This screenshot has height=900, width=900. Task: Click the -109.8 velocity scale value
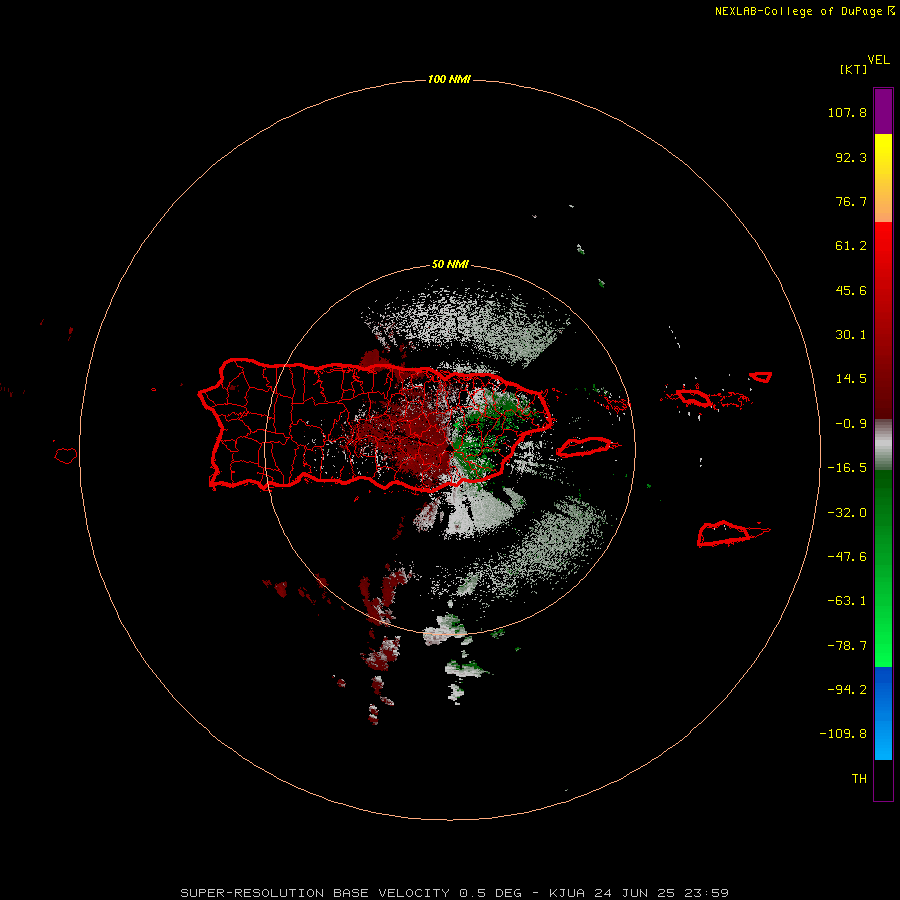[843, 734]
